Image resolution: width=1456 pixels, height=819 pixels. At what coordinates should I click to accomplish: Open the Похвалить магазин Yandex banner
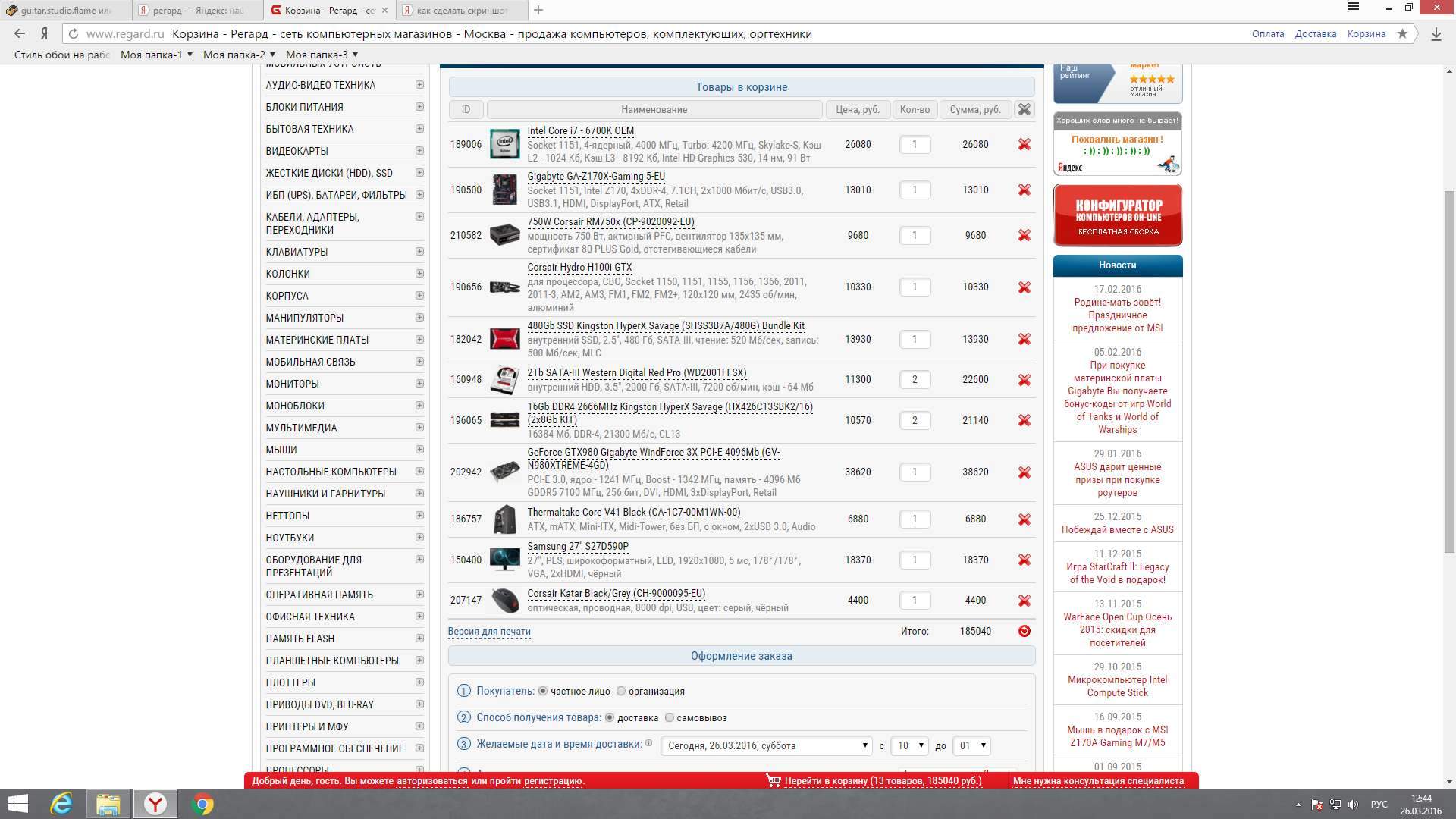[1118, 144]
